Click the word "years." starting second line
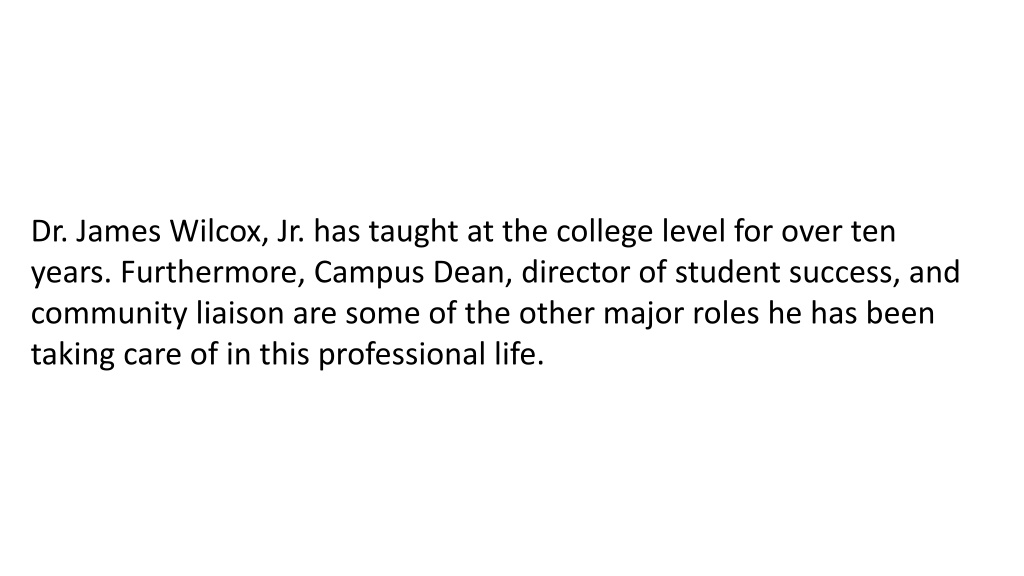This screenshot has height=576, width=1024. point(71,274)
